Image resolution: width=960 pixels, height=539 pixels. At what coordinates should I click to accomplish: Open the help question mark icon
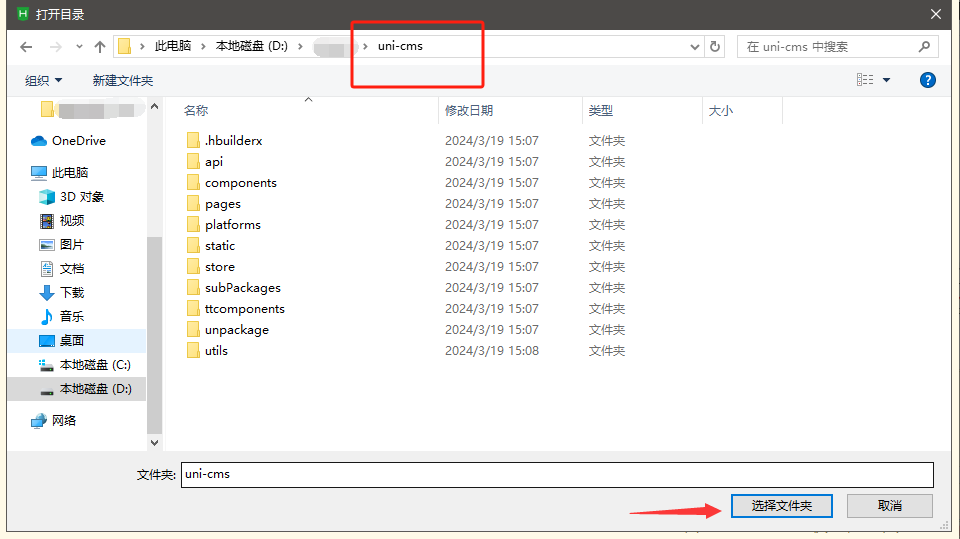click(927, 80)
